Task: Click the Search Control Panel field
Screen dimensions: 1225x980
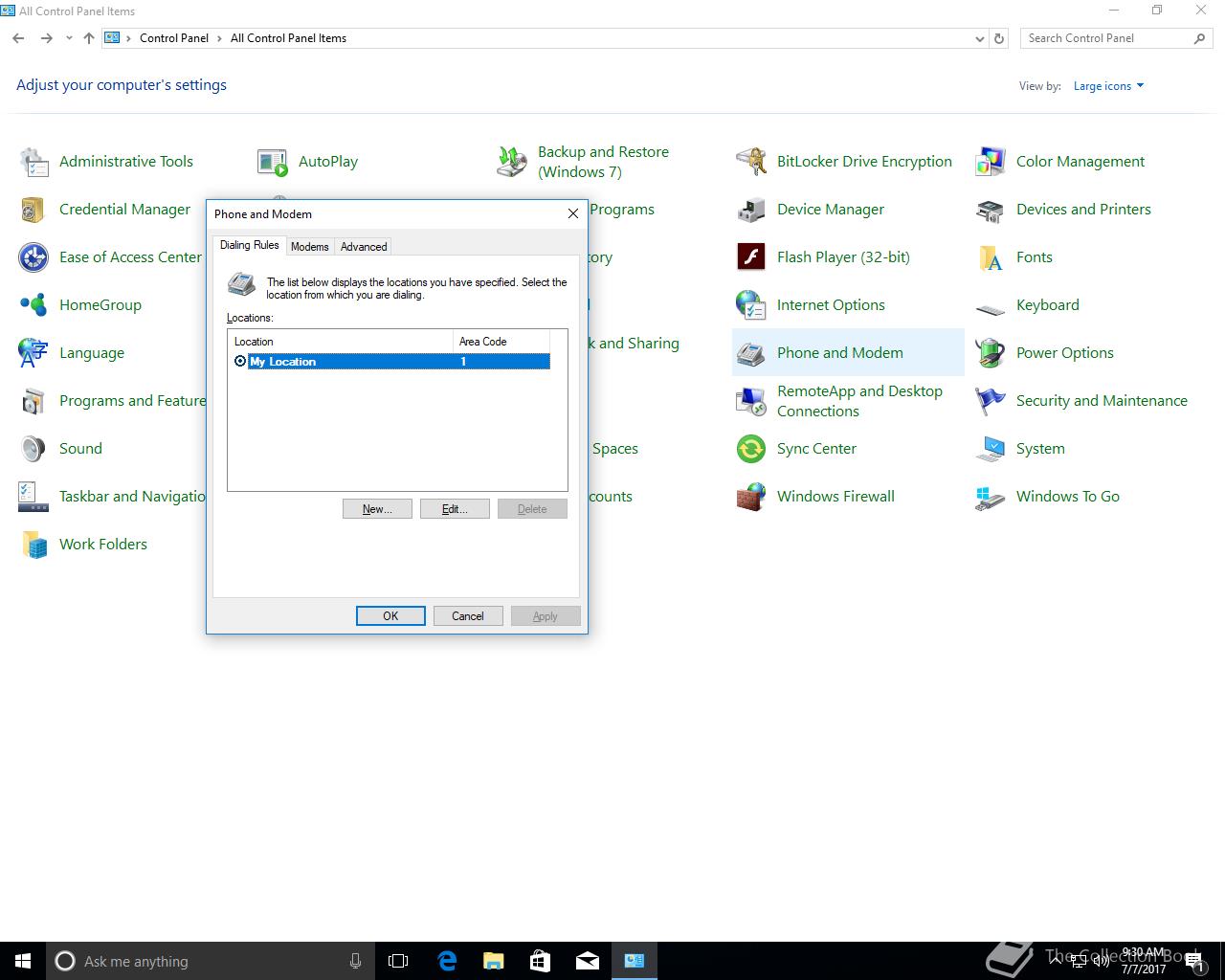Action: point(1105,38)
